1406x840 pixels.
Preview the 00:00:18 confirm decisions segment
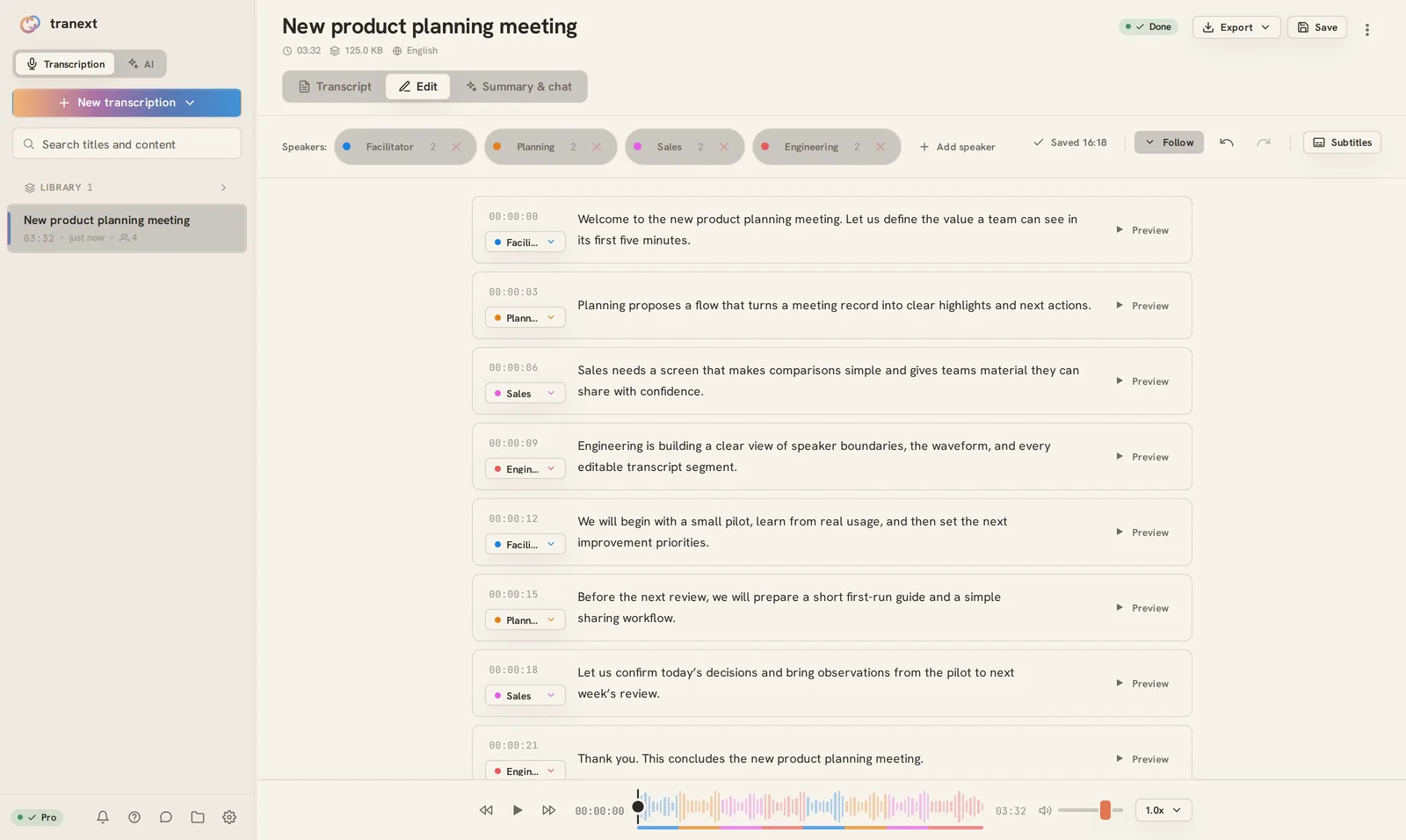pyautogui.click(x=1142, y=684)
